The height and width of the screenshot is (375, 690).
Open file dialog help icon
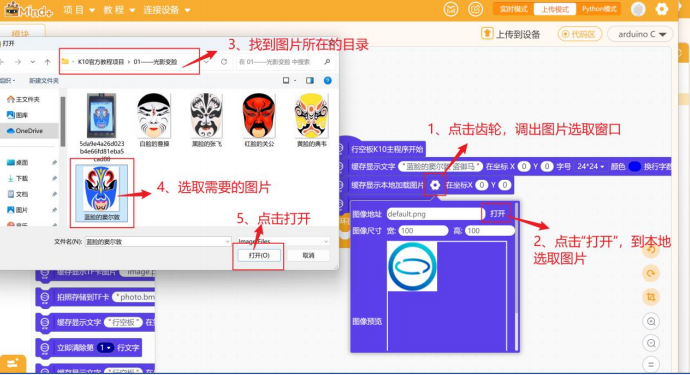327,81
